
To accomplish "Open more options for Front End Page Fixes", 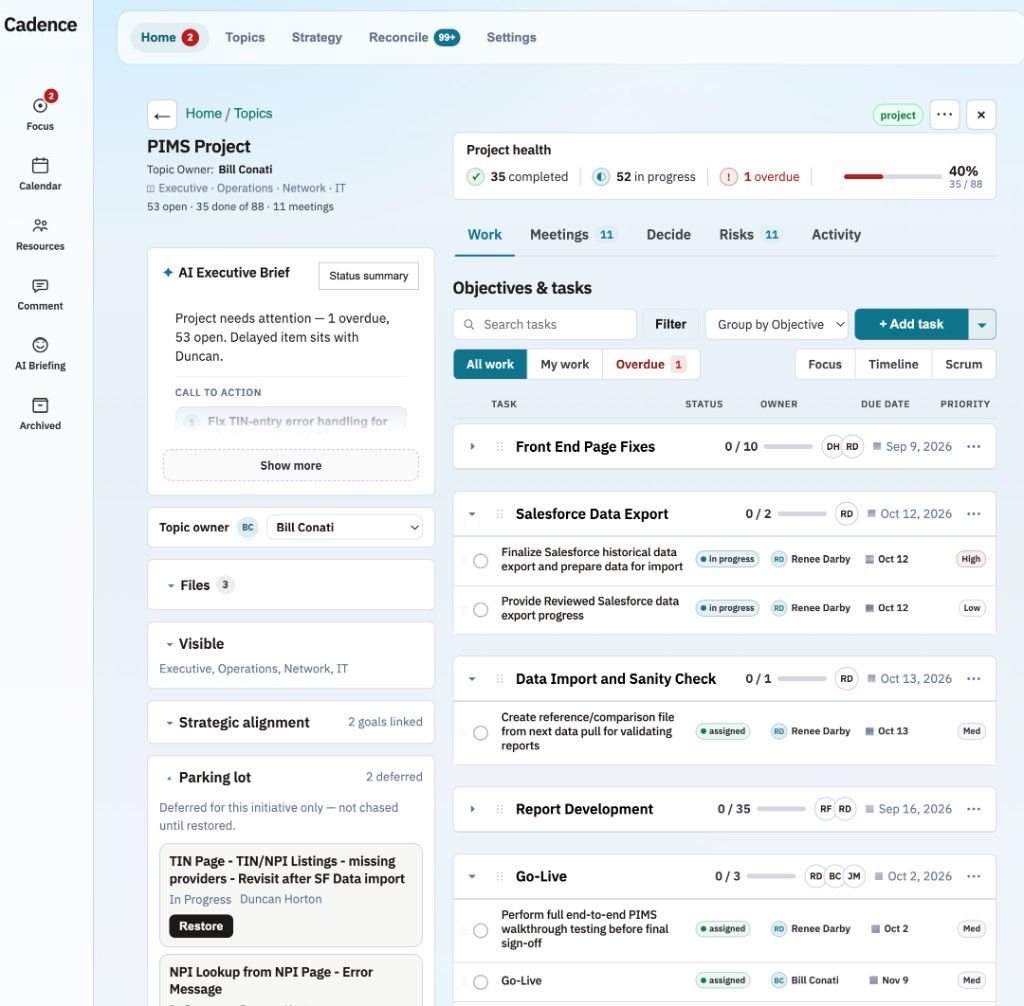I will coord(974,447).
